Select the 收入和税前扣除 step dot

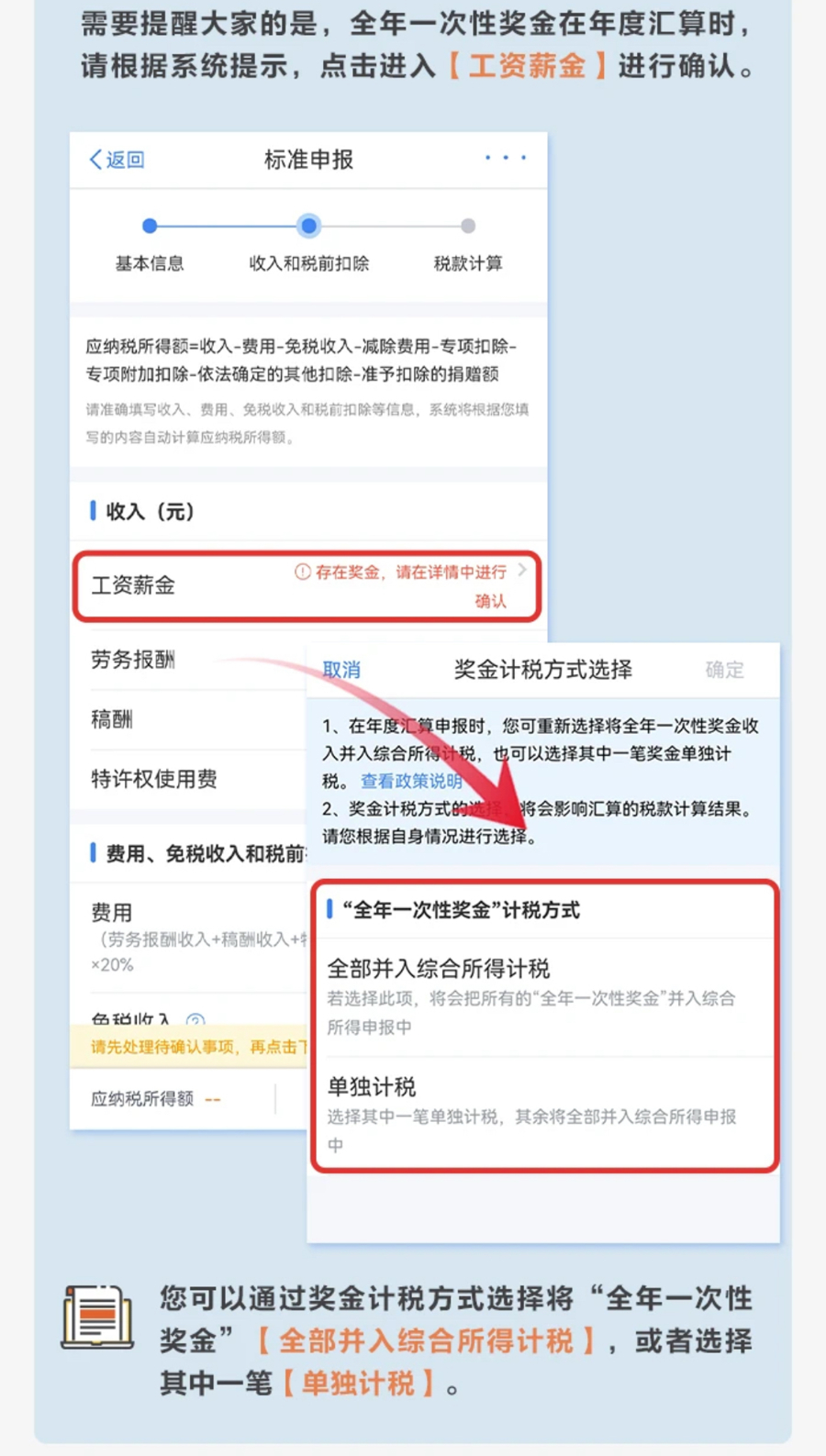click(x=309, y=226)
